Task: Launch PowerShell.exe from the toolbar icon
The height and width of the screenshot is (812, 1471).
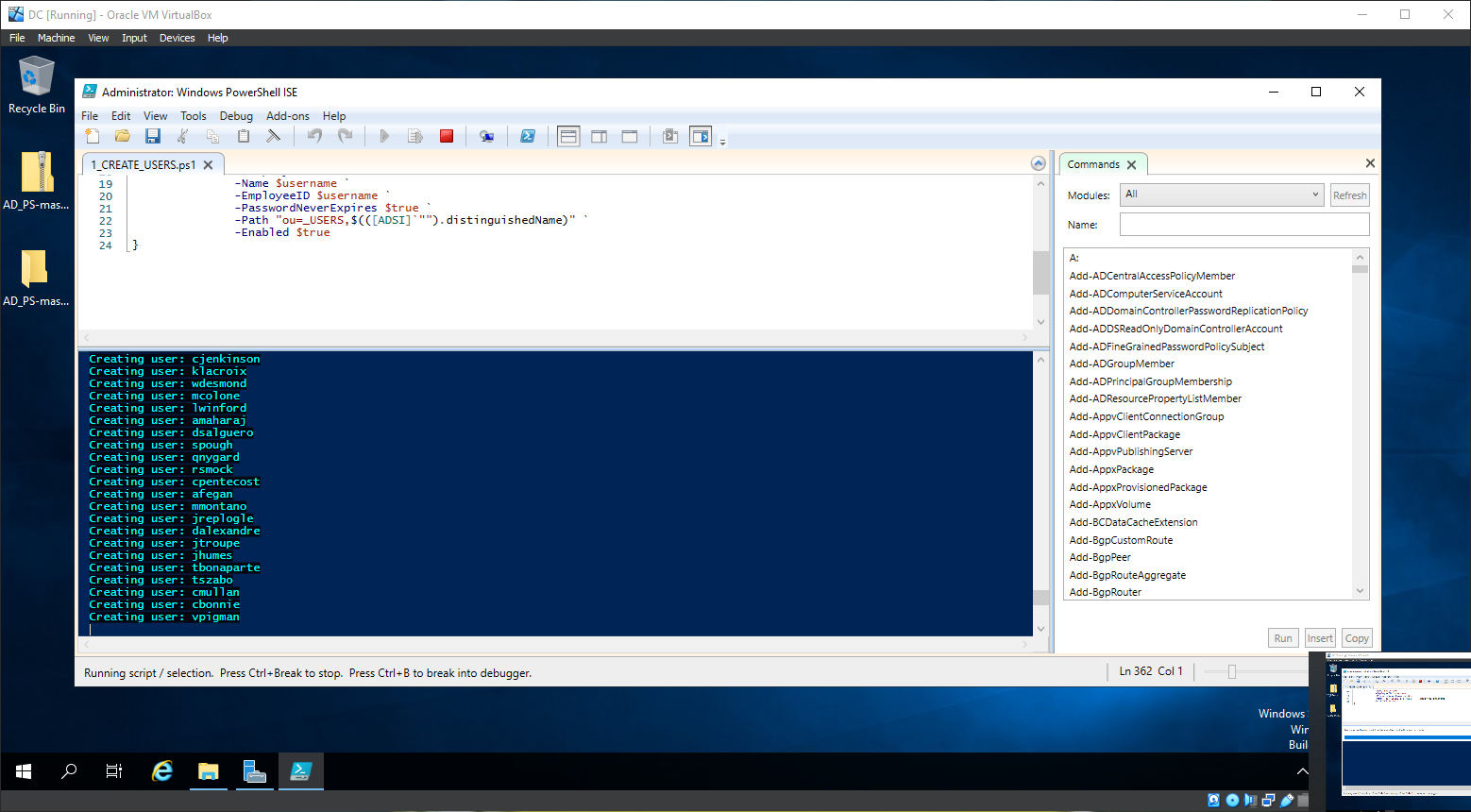Action: coord(527,135)
